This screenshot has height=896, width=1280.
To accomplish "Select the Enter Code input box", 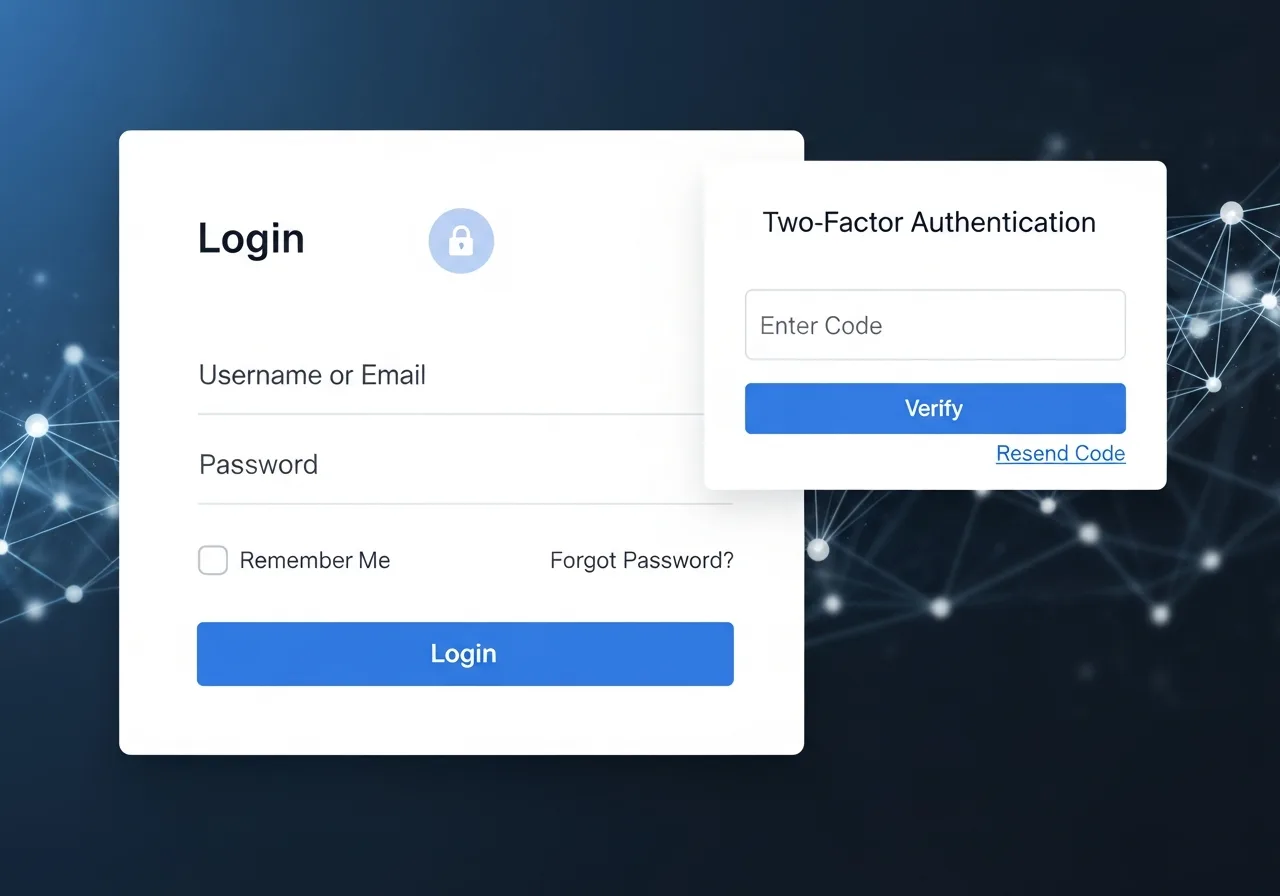I will point(935,325).
